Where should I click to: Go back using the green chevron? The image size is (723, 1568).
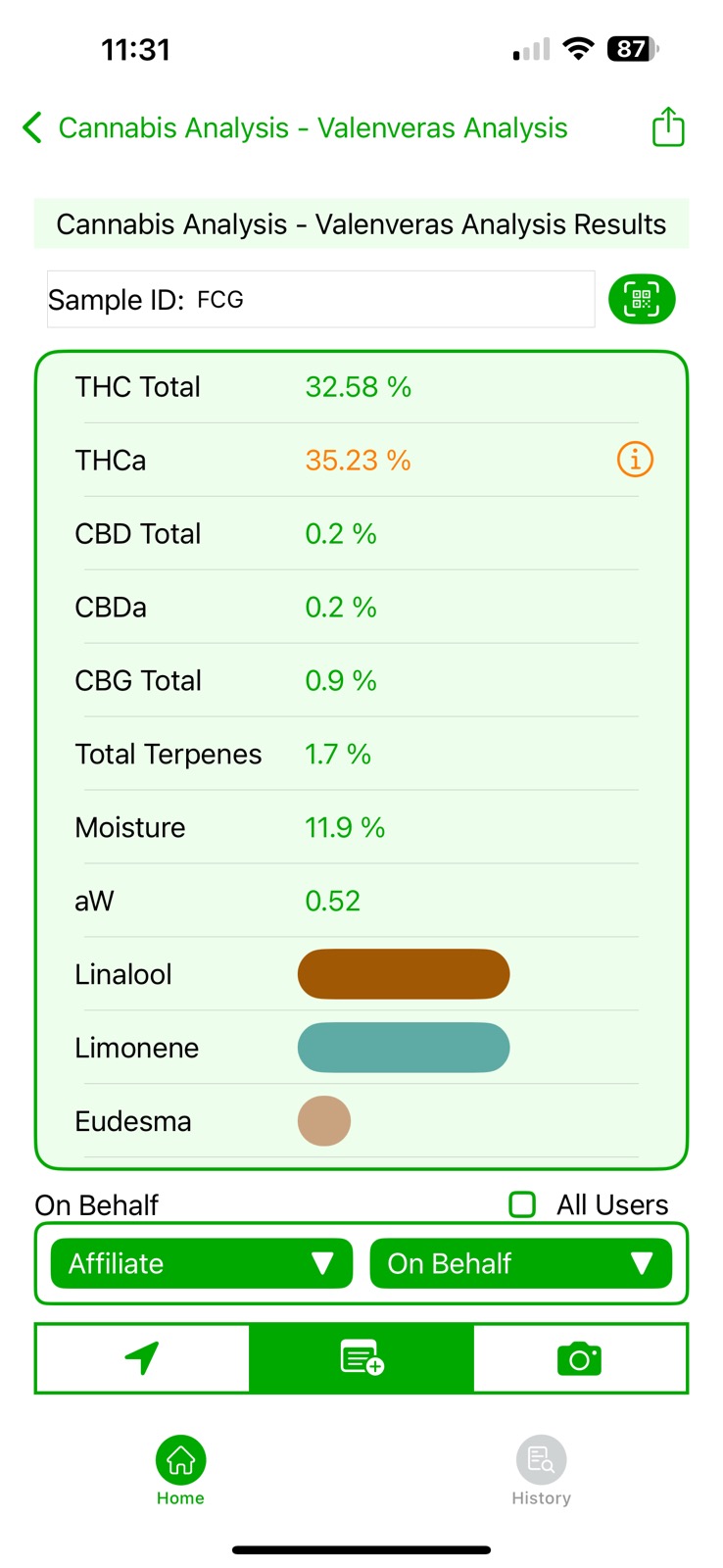32,127
